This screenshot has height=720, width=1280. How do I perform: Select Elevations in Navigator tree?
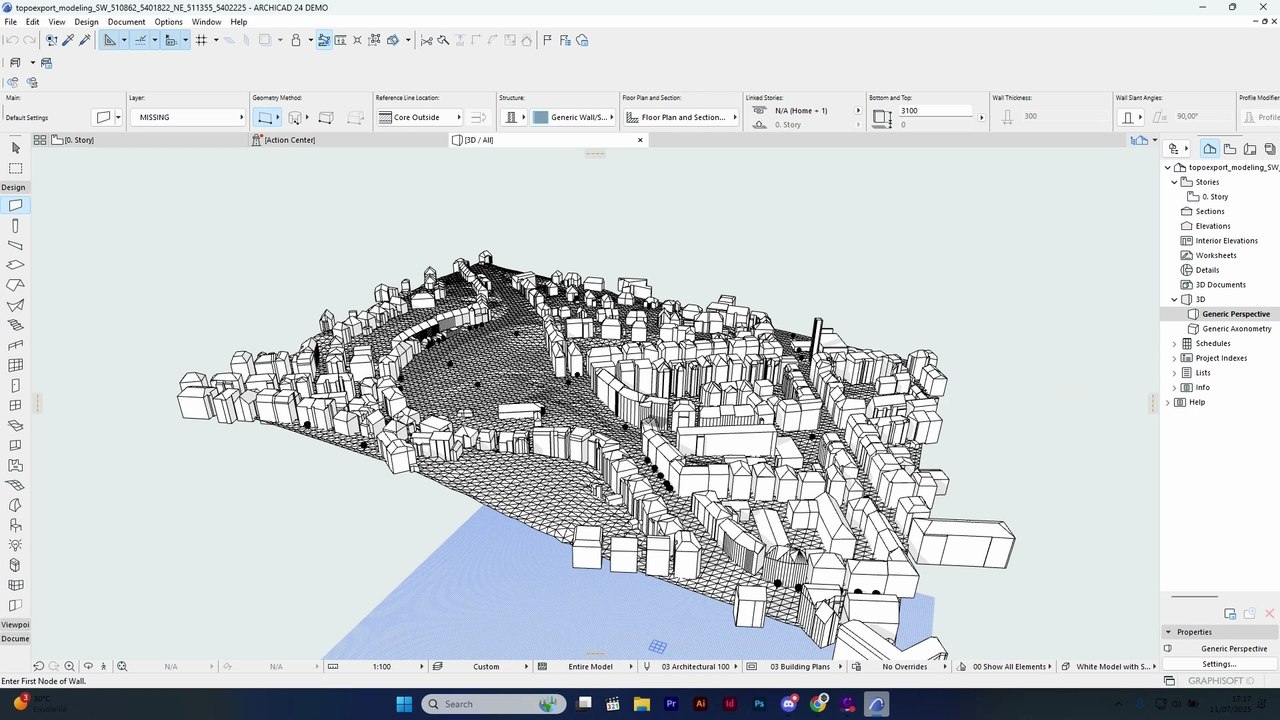[1212, 226]
